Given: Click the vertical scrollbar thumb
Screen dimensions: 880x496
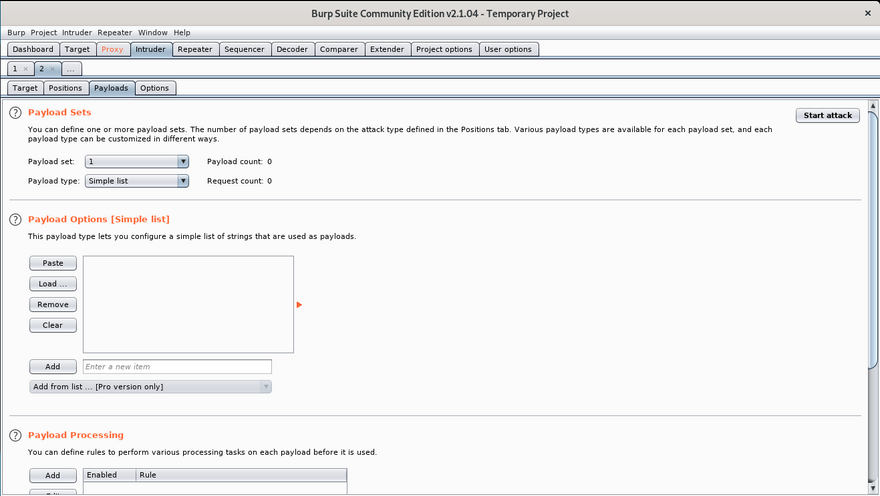Looking at the screenshot, I should pyautogui.click(x=873, y=240).
